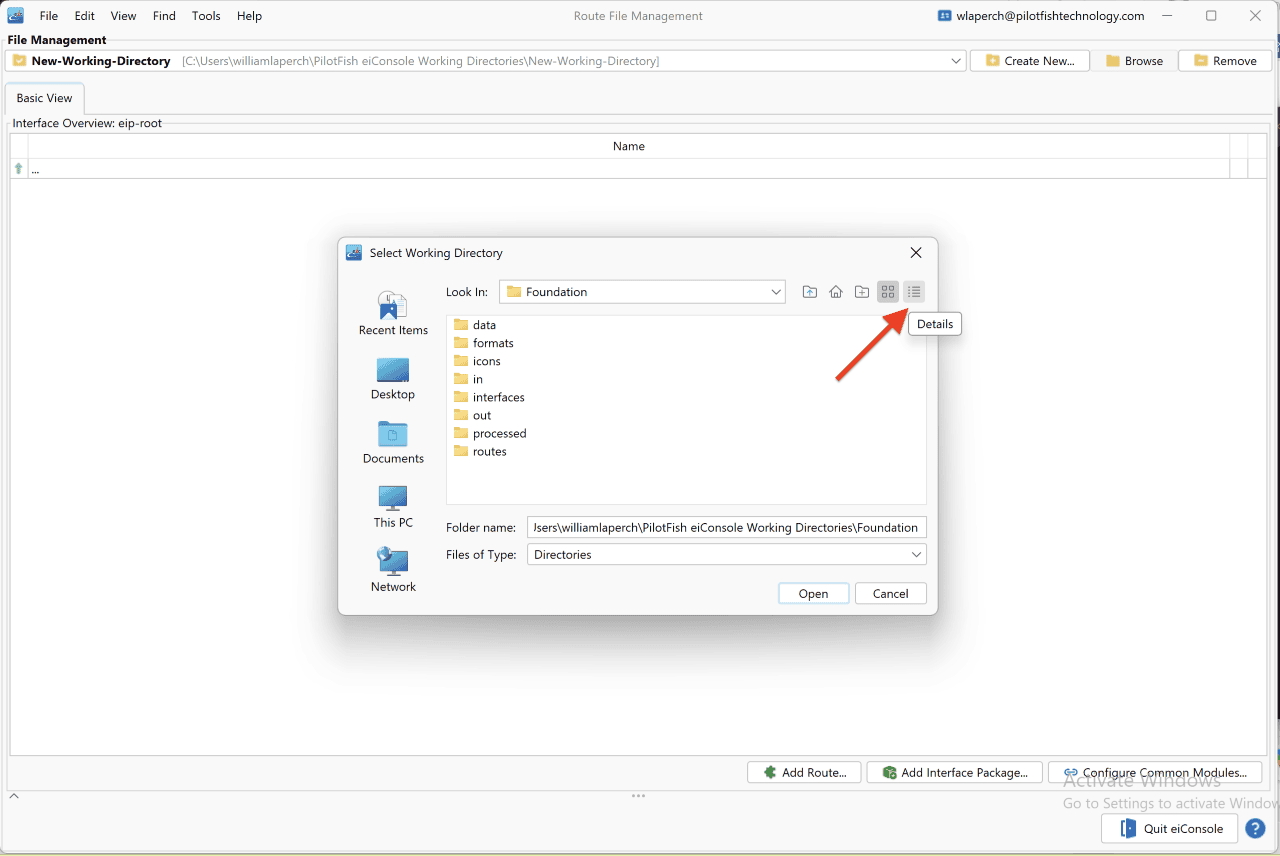
Task: Select Documents in dialog sidebar
Action: (x=393, y=443)
